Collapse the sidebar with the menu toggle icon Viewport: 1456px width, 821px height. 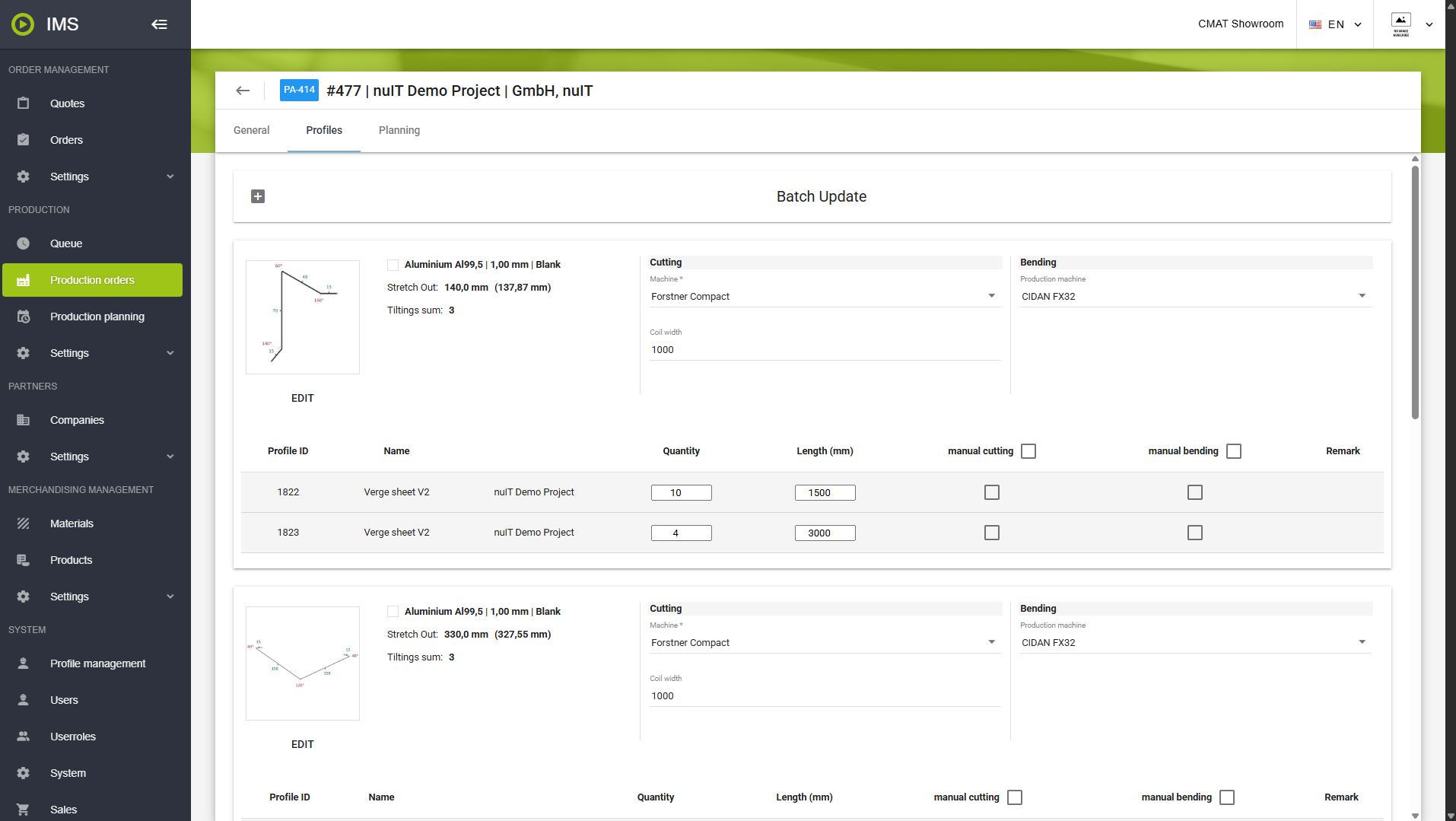click(x=159, y=24)
